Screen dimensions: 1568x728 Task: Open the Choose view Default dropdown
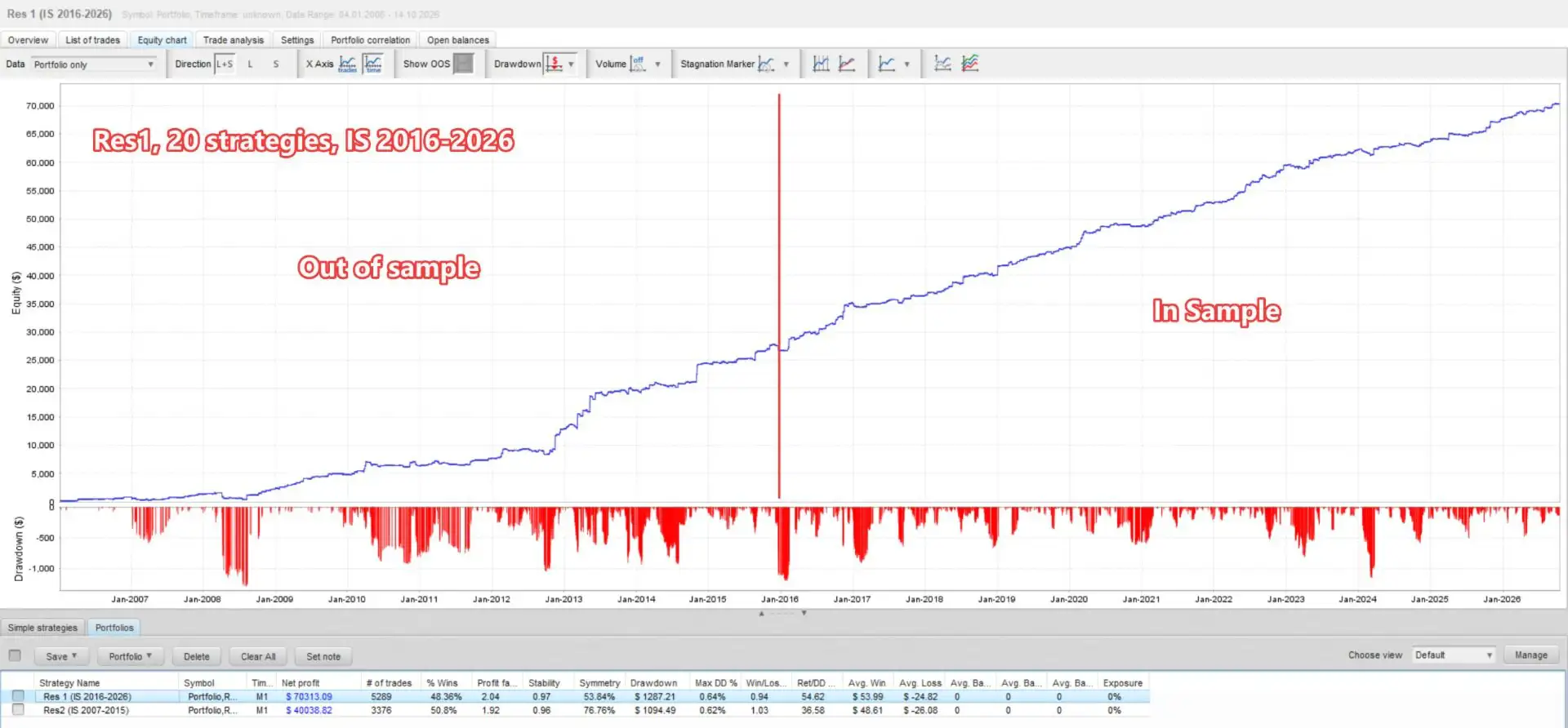[x=1454, y=655]
